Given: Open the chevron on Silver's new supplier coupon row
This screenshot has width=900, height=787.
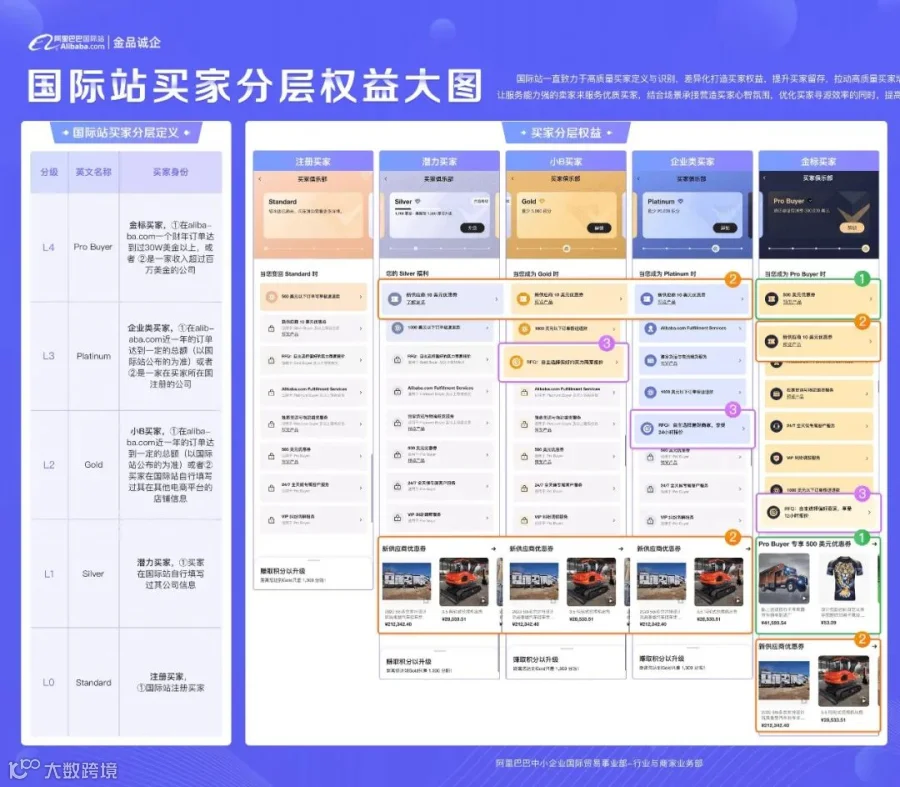Looking at the screenshot, I should pyautogui.click(x=496, y=299).
